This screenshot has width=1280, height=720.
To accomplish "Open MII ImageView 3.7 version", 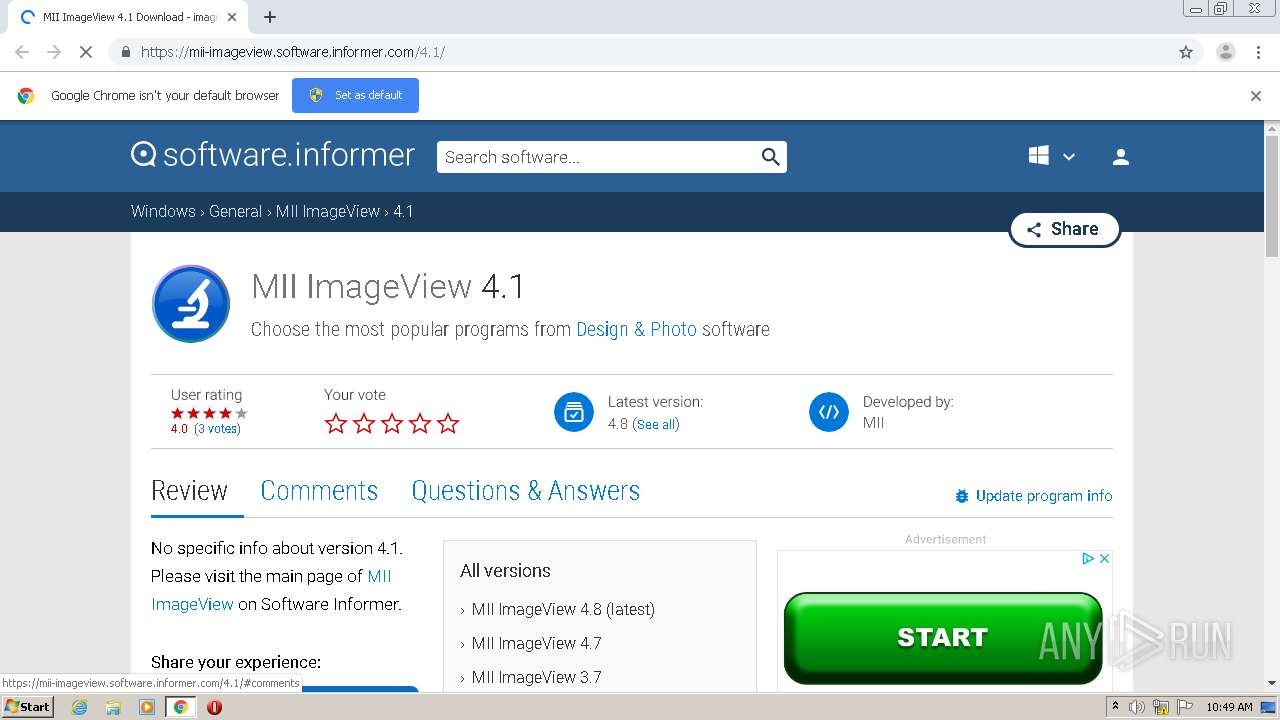I will (x=536, y=677).
